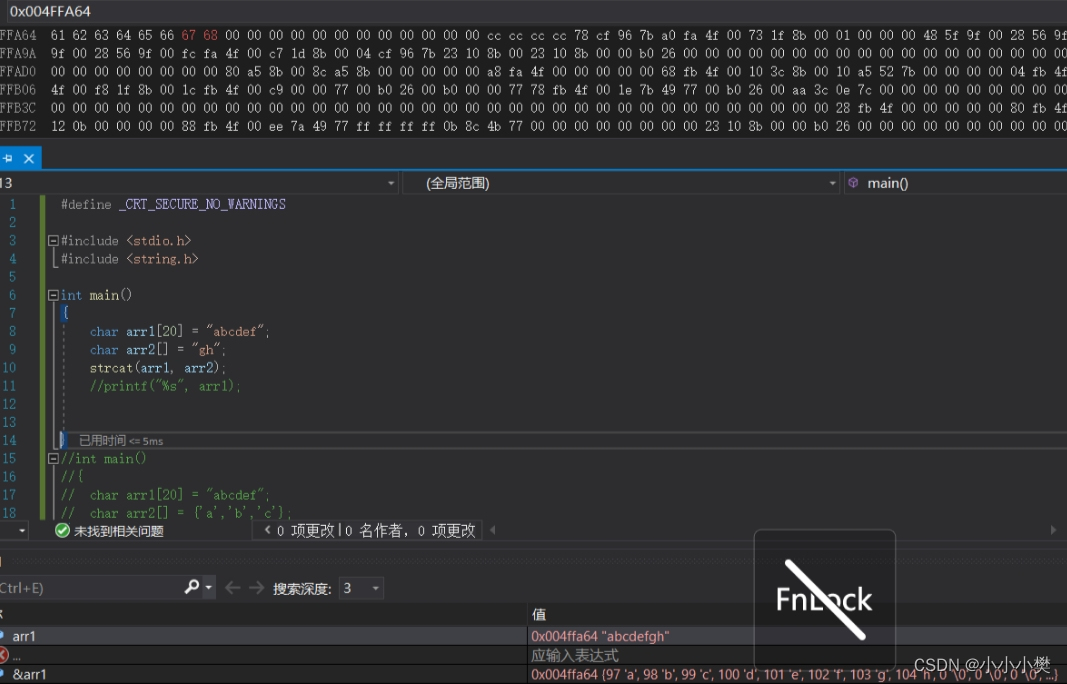1067x684 pixels.
Task: Click the commented printf line
Action: click(165, 387)
